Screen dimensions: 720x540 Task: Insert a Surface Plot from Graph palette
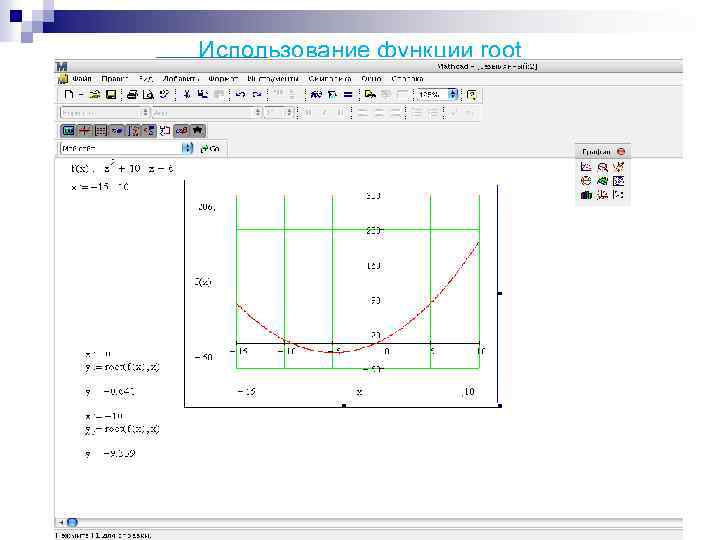pos(602,181)
